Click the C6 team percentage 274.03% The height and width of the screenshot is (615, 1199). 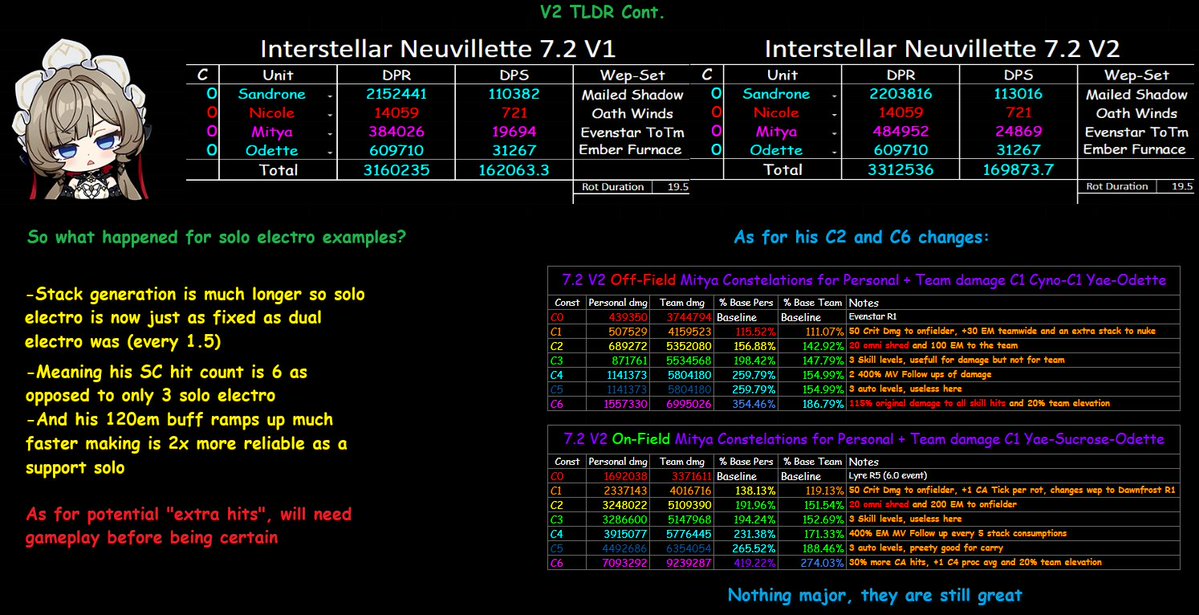coord(823,563)
